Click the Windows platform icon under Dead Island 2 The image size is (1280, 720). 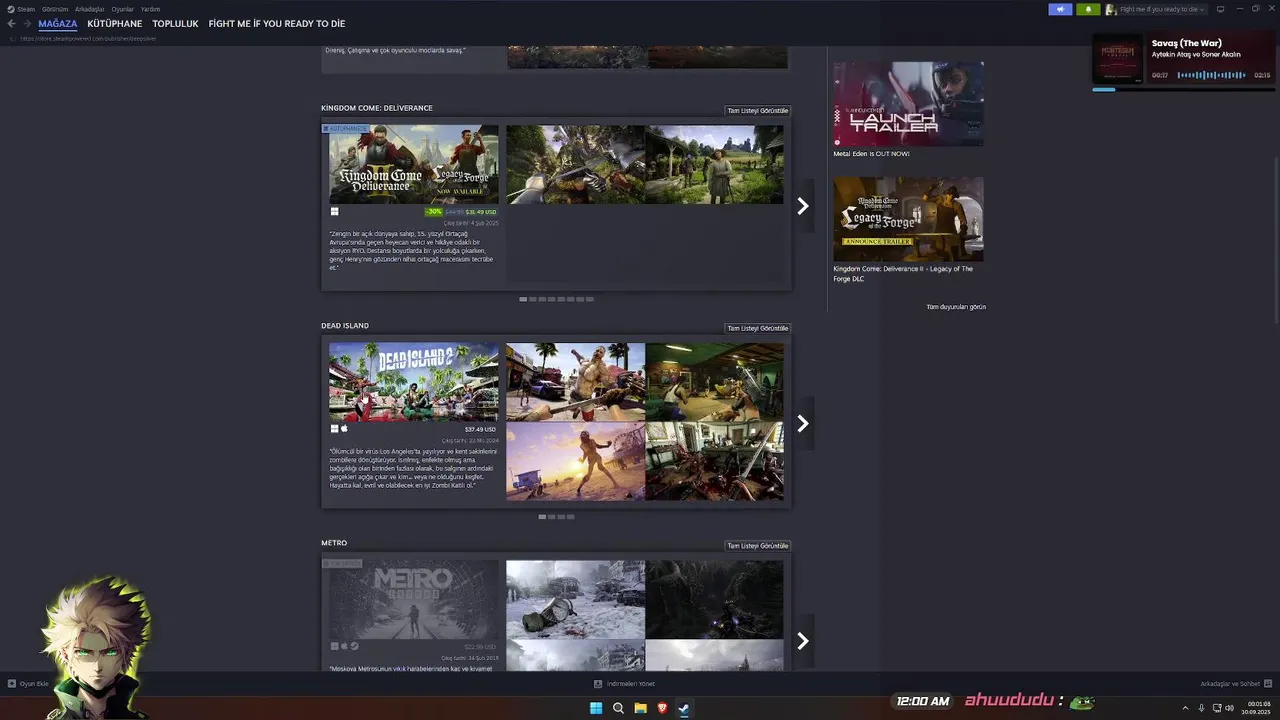[335, 428]
